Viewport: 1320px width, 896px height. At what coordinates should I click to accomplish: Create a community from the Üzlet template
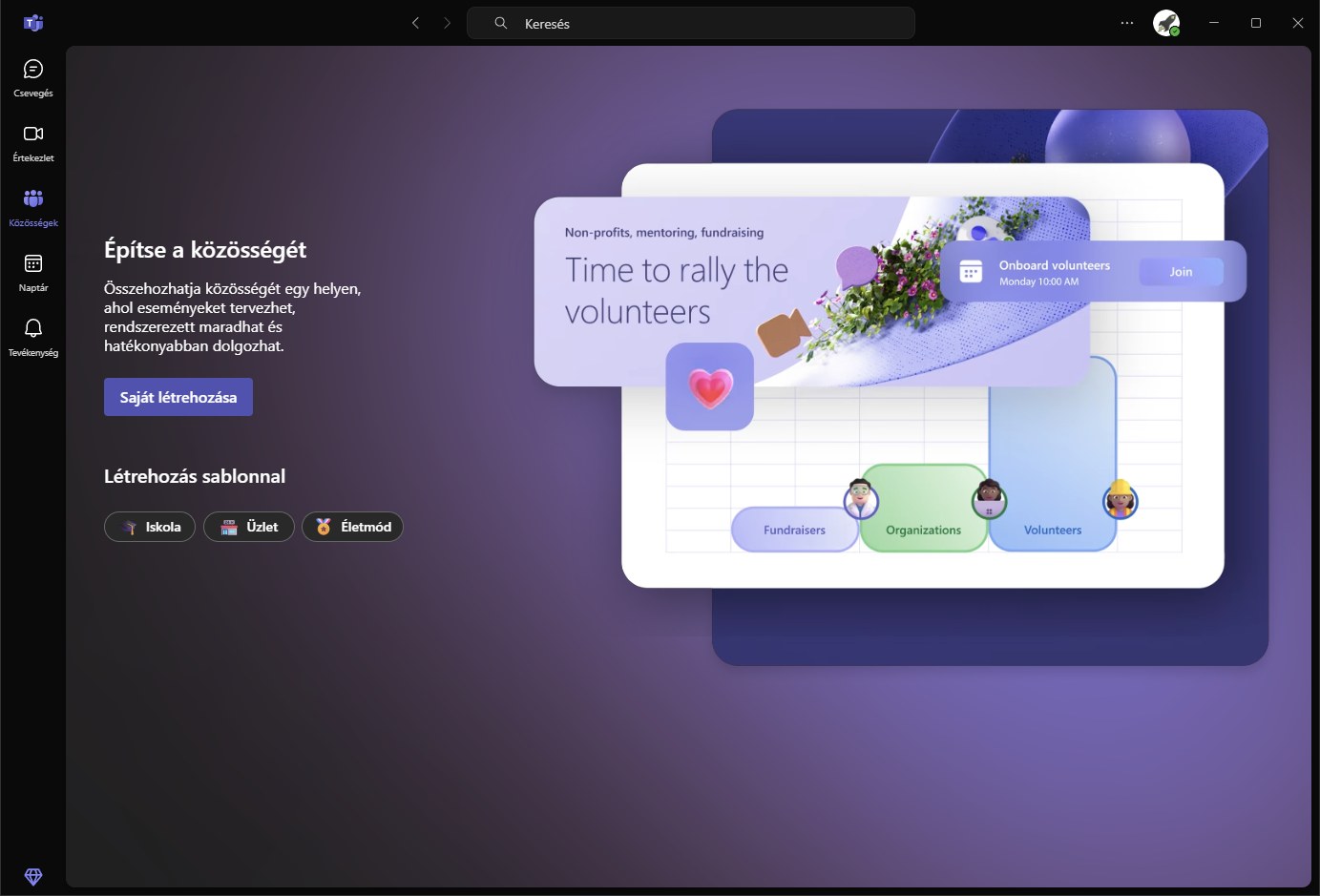[x=248, y=526]
